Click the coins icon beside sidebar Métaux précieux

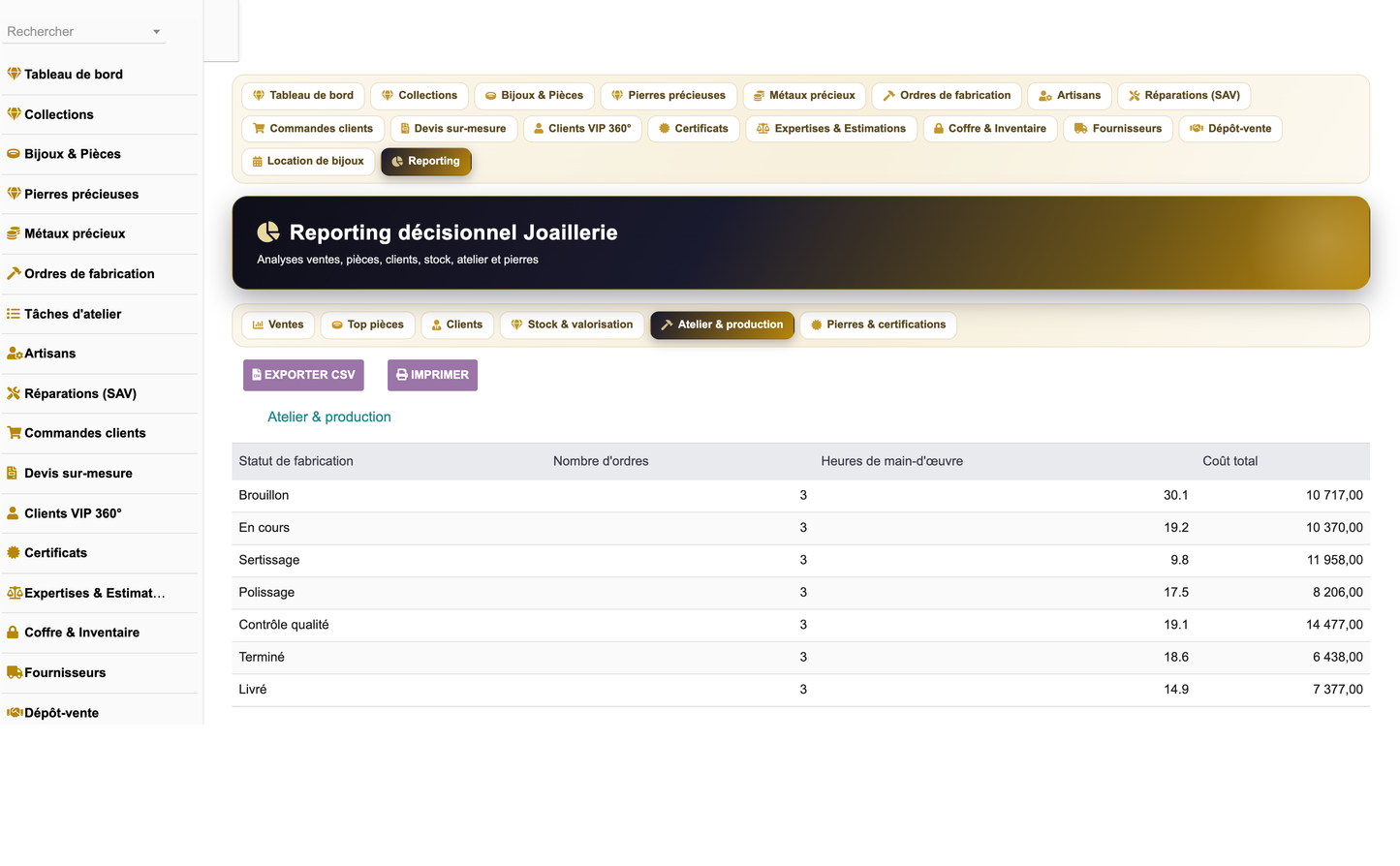coord(14,232)
